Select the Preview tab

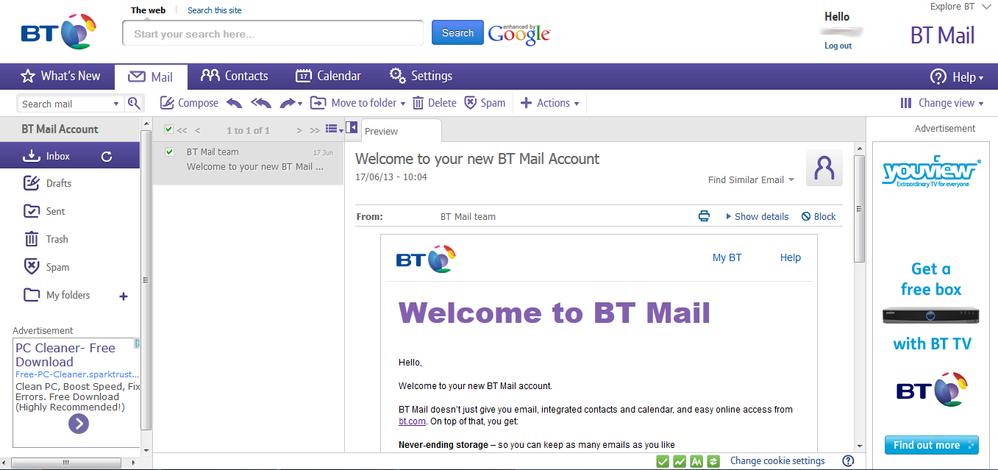(400, 131)
